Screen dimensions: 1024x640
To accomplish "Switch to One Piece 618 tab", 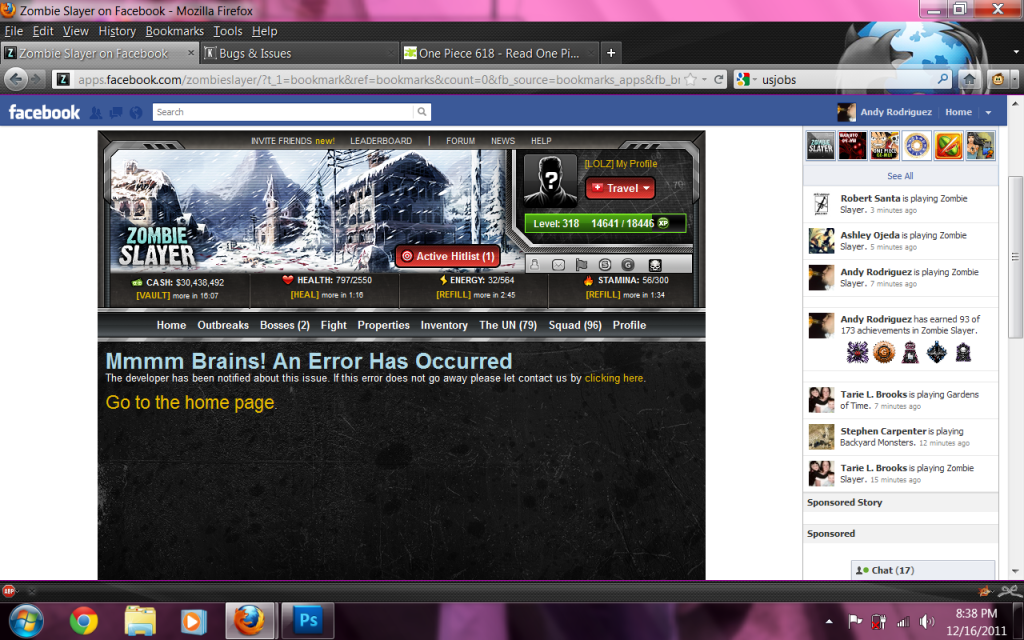I will click(x=498, y=53).
